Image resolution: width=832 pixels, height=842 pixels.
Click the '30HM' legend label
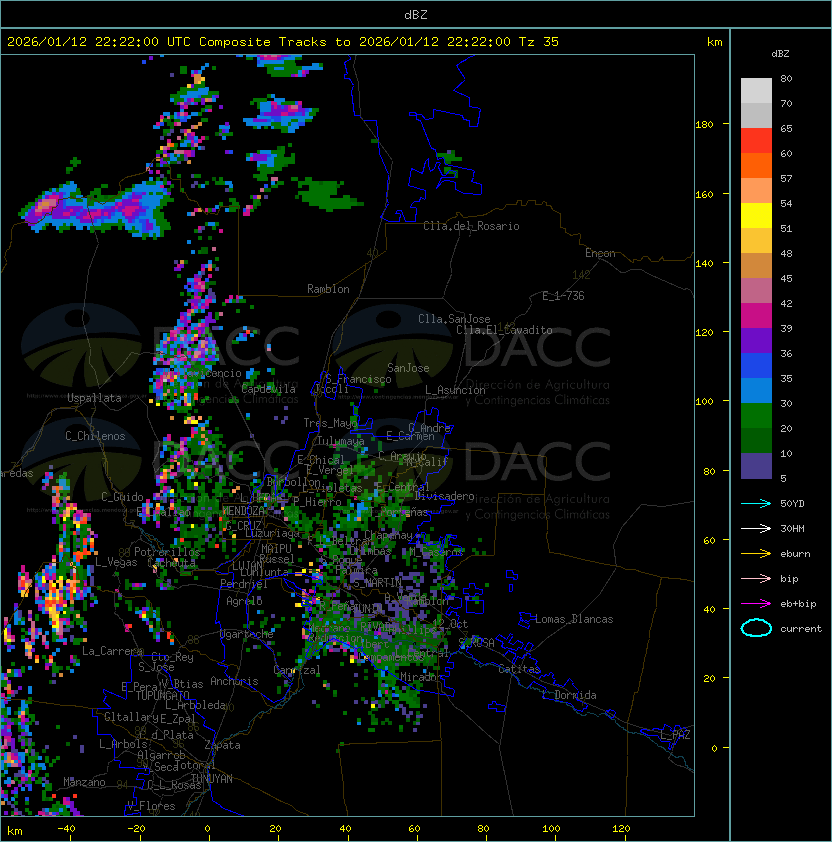pos(792,528)
